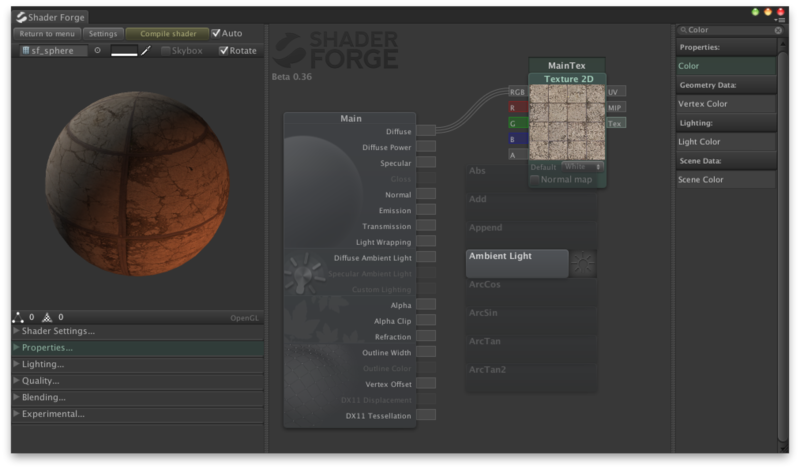800x469 pixels.
Task: Click the Normal input slot
Action: point(426,194)
